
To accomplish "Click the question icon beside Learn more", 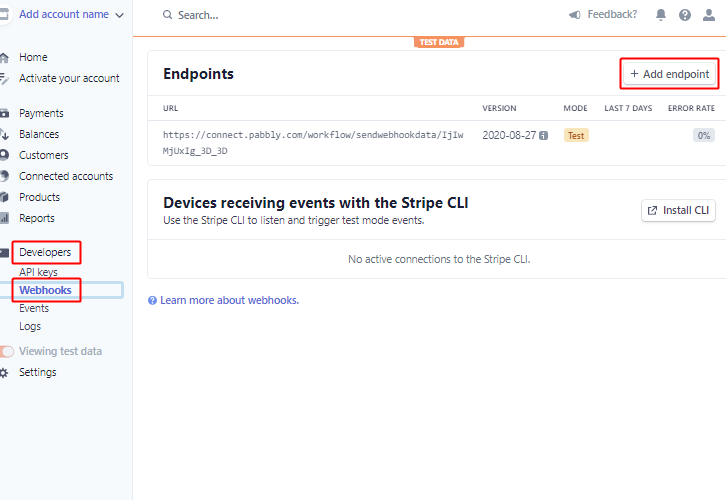I will tap(152, 300).
